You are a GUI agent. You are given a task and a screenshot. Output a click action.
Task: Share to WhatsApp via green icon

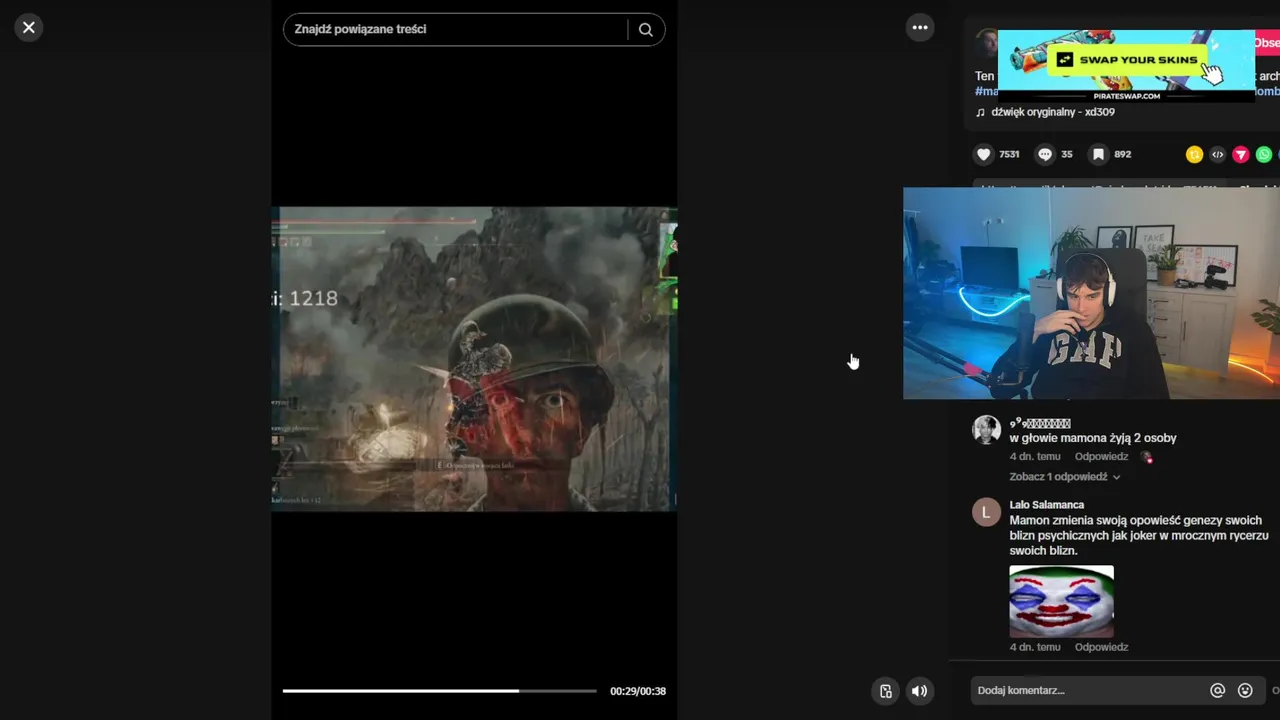1264,154
